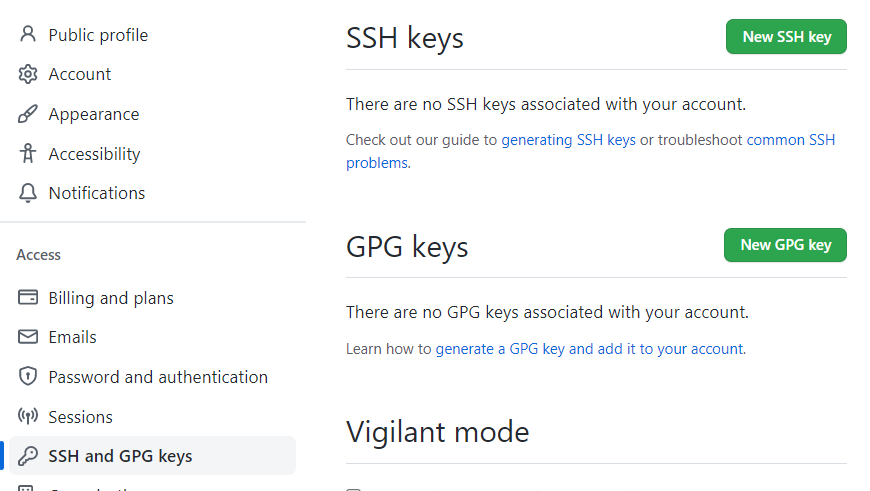Image resolution: width=870 pixels, height=491 pixels.
Task: Switch to the Appearance text label
Action: (x=94, y=114)
